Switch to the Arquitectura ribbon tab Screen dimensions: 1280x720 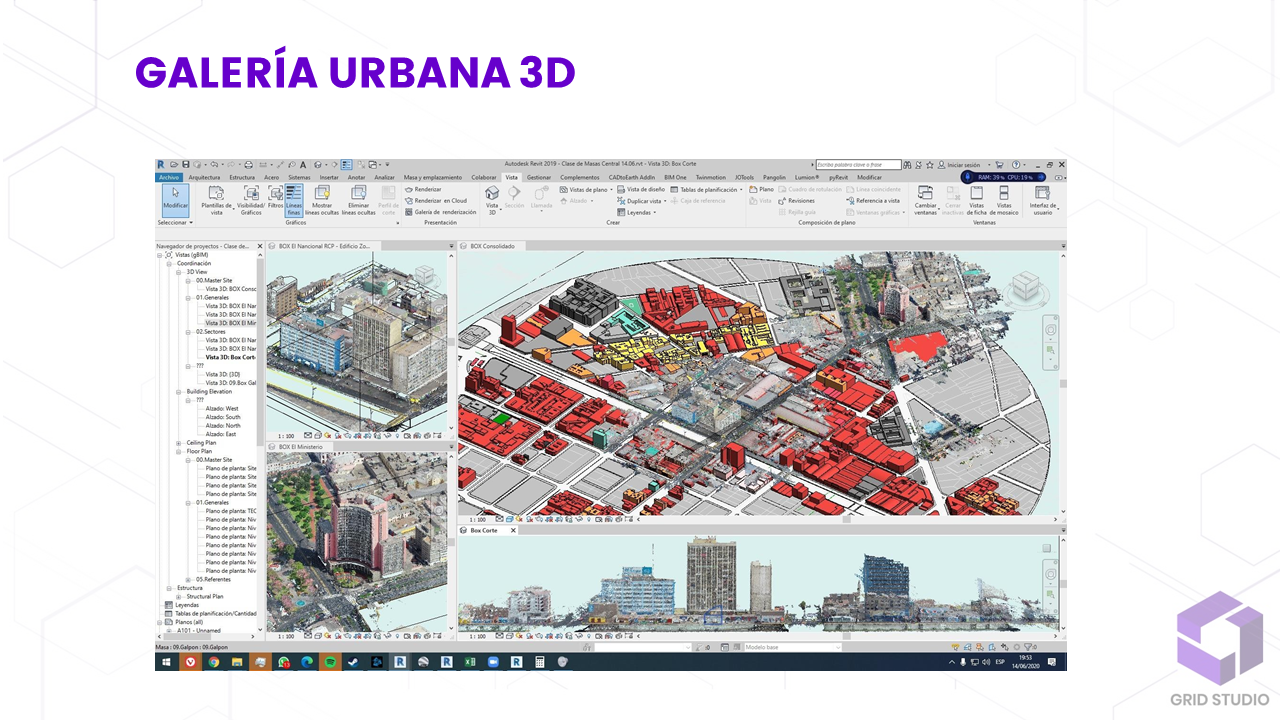pyautogui.click(x=205, y=177)
